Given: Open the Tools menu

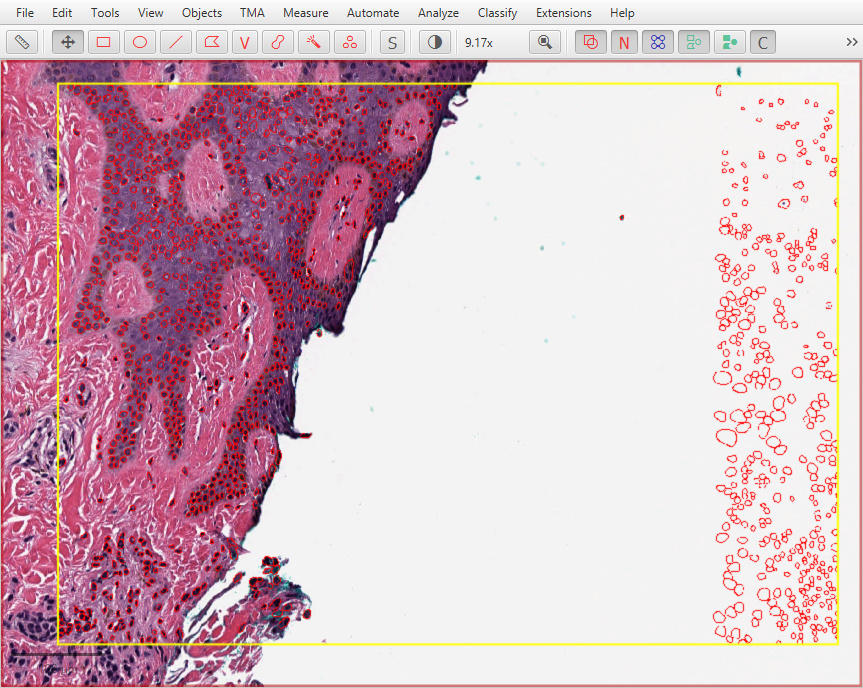Looking at the screenshot, I should 105,13.
